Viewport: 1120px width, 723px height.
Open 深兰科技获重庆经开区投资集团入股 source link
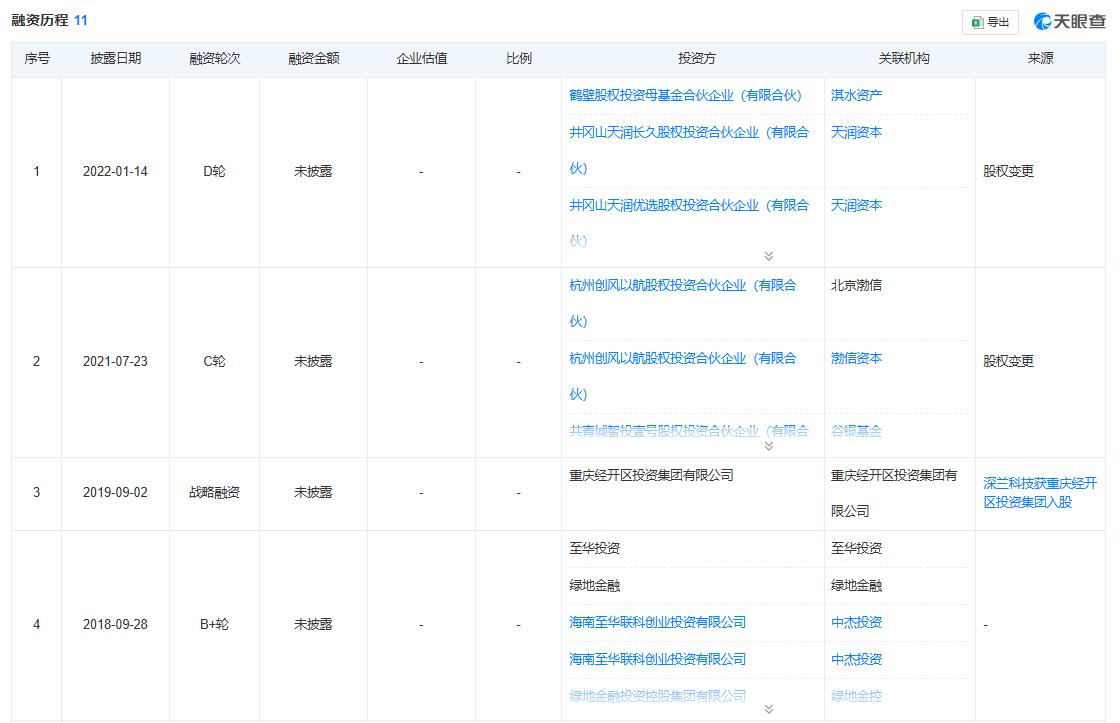(x=1040, y=492)
